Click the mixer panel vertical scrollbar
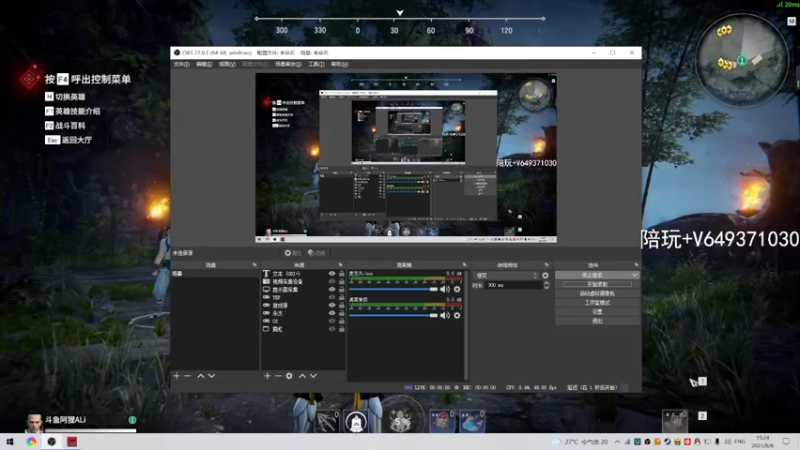Image resolution: width=800 pixels, height=450 pixels. [x=466, y=324]
